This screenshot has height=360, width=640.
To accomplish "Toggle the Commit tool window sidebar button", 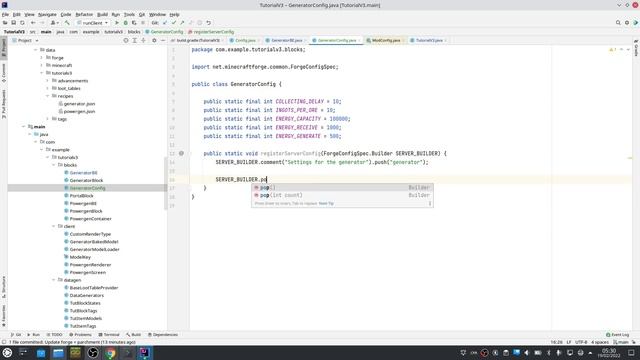I will (x=4, y=73).
